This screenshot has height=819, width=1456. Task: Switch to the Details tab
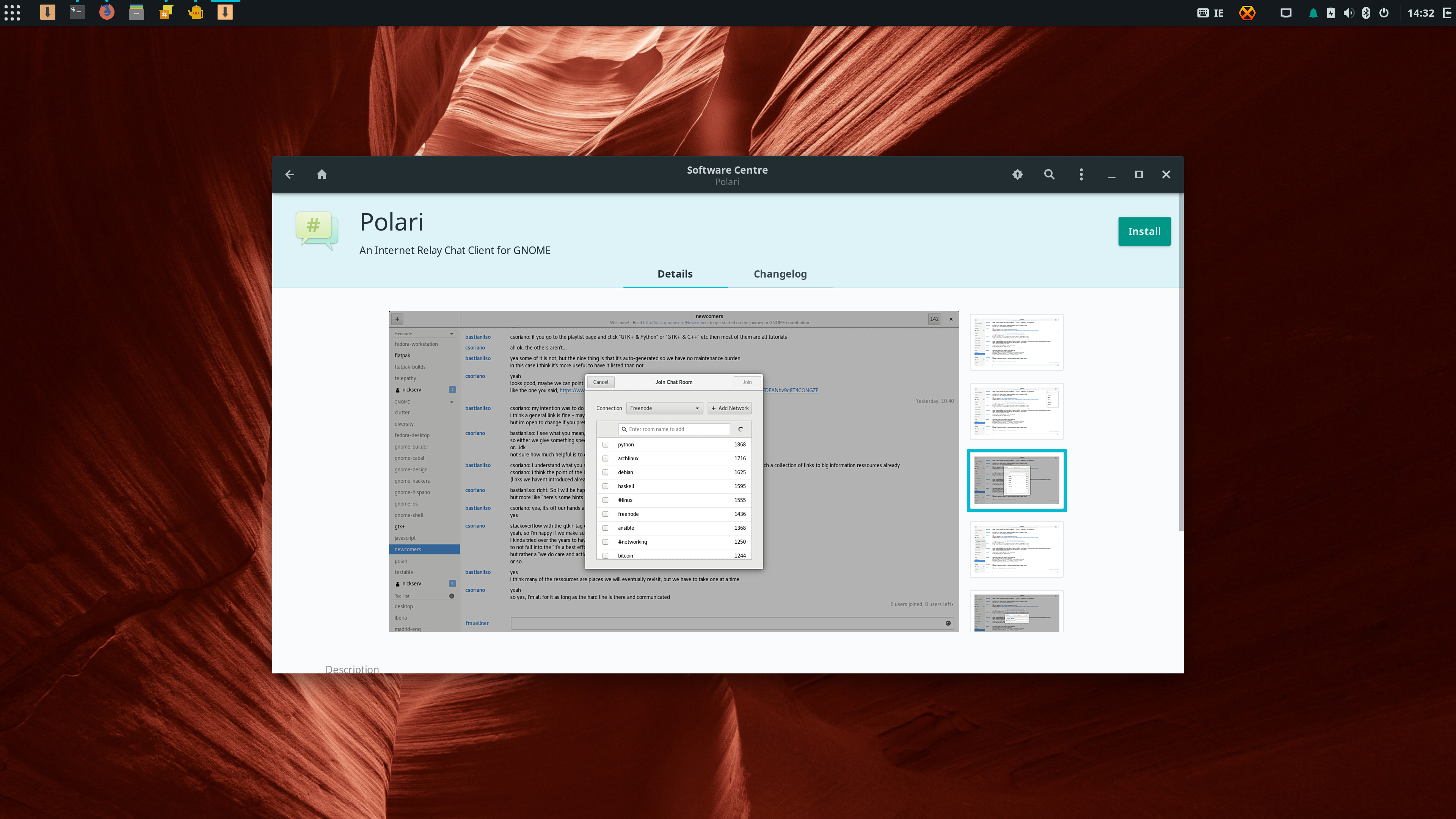(675, 274)
